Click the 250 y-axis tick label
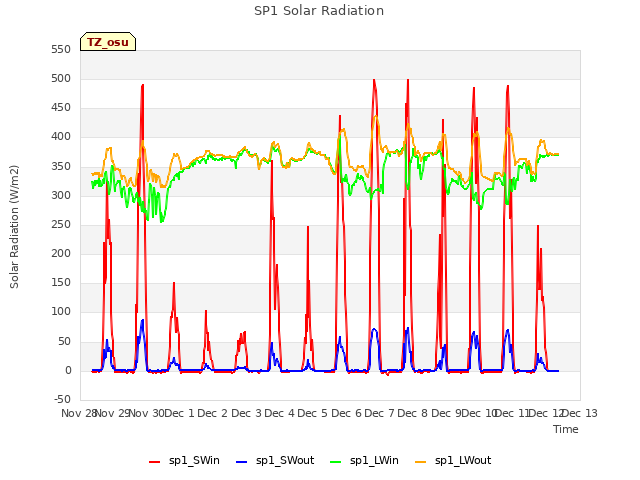The width and height of the screenshot is (640, 480). [x=61, y=224]
